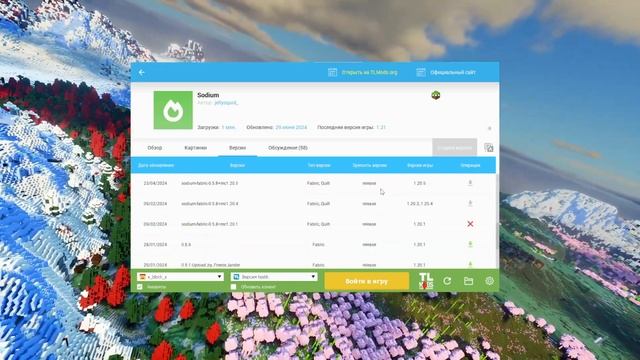Download the version dated 23/04/2024

(x=470, y=183)
